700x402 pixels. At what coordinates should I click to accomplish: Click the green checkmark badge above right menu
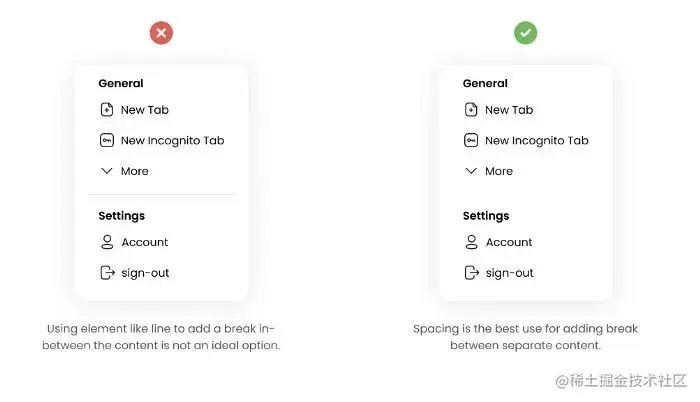pyautogui.click(x=525, y=33)
